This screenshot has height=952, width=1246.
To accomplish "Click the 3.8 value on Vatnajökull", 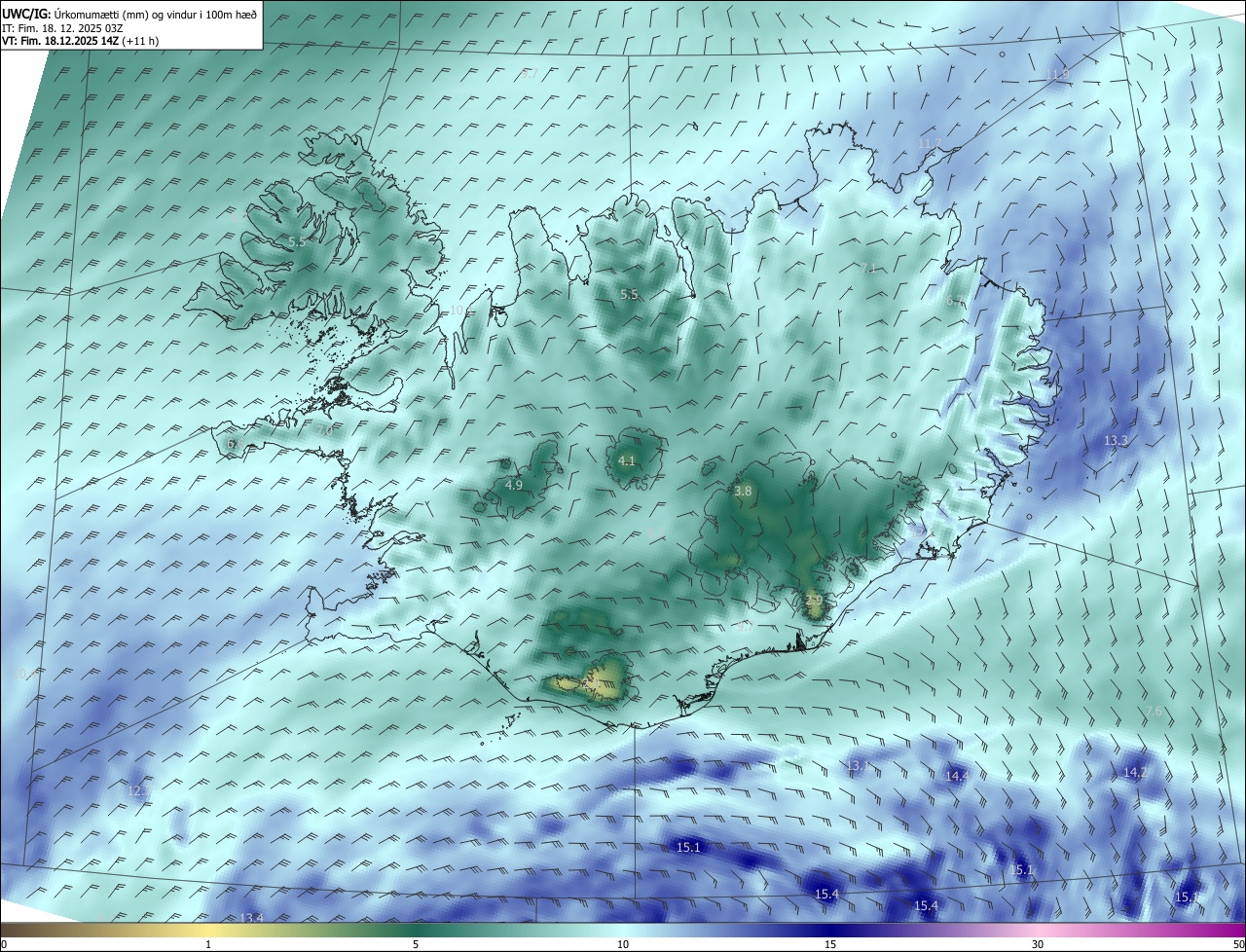I will point(744,492).
